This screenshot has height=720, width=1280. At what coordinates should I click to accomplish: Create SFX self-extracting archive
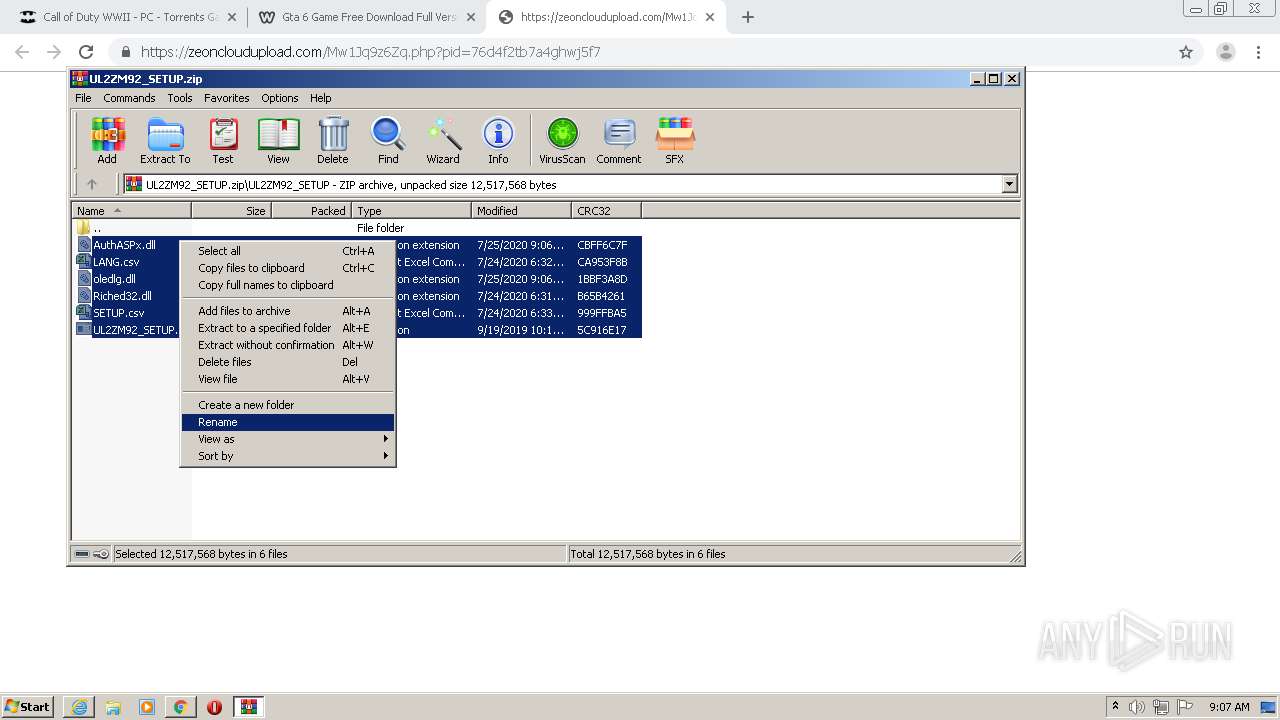[x=675, y=140]
